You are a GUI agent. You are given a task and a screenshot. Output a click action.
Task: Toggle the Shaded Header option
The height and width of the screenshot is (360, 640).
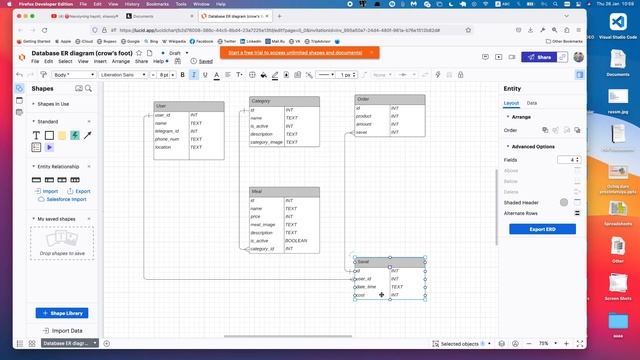[577, 202]
